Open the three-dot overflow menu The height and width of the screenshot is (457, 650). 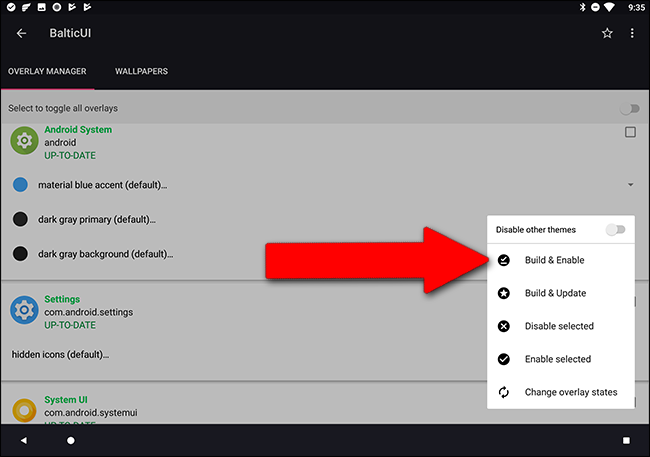coord(632,33)
